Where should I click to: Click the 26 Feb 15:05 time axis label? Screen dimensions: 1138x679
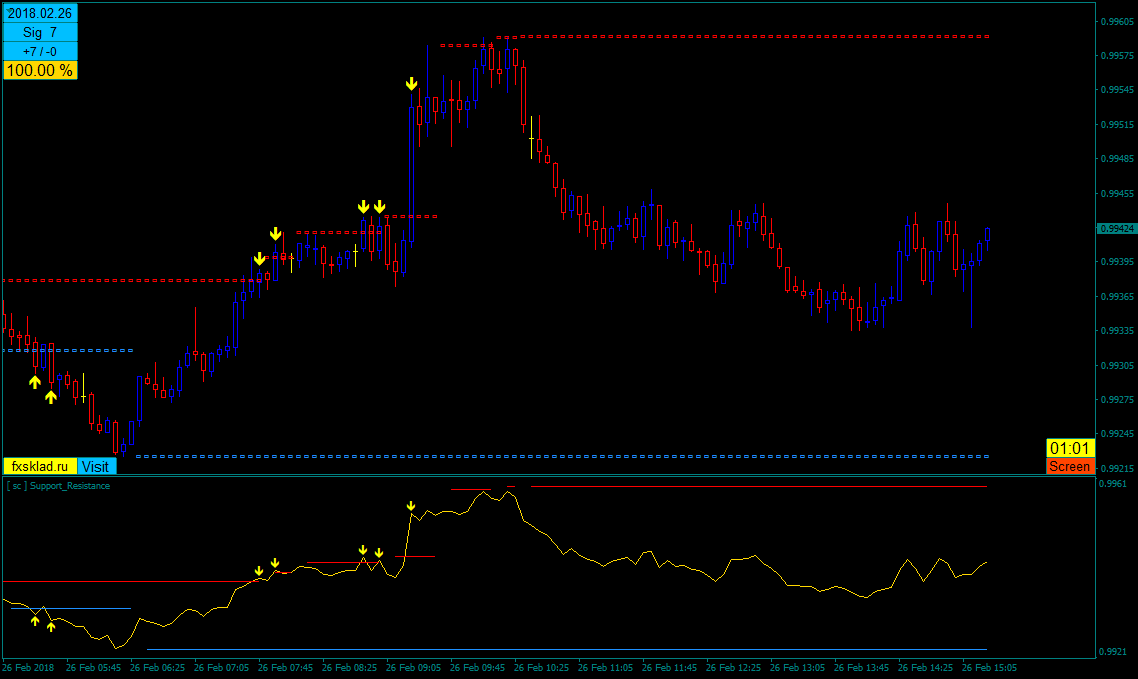click(x=989, y=666)
